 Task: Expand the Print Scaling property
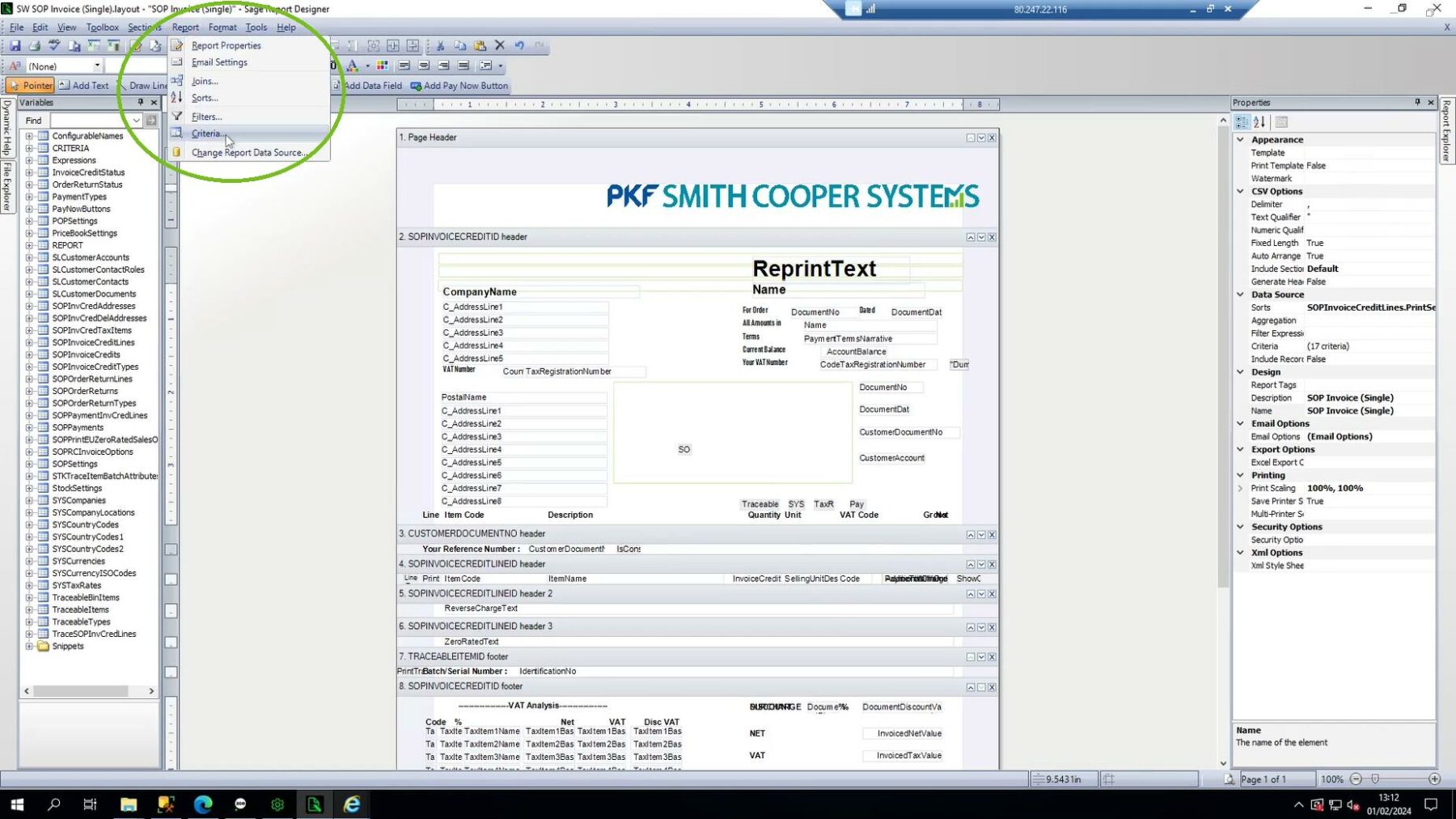(1240, 488)
